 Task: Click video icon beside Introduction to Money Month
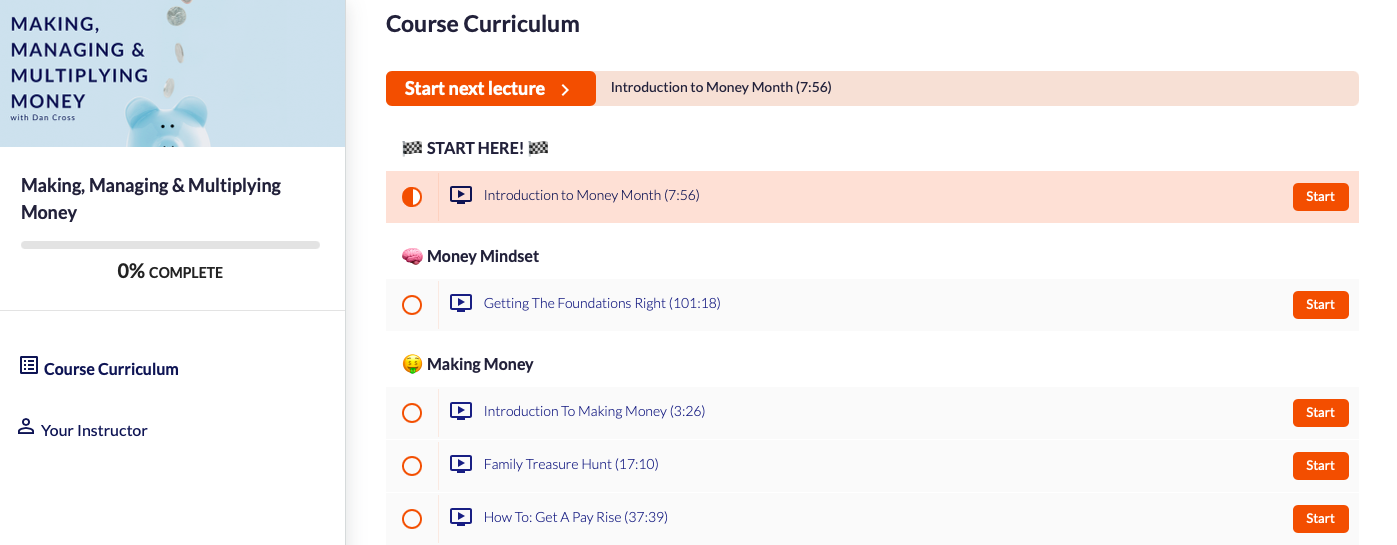tap(460, 195)
